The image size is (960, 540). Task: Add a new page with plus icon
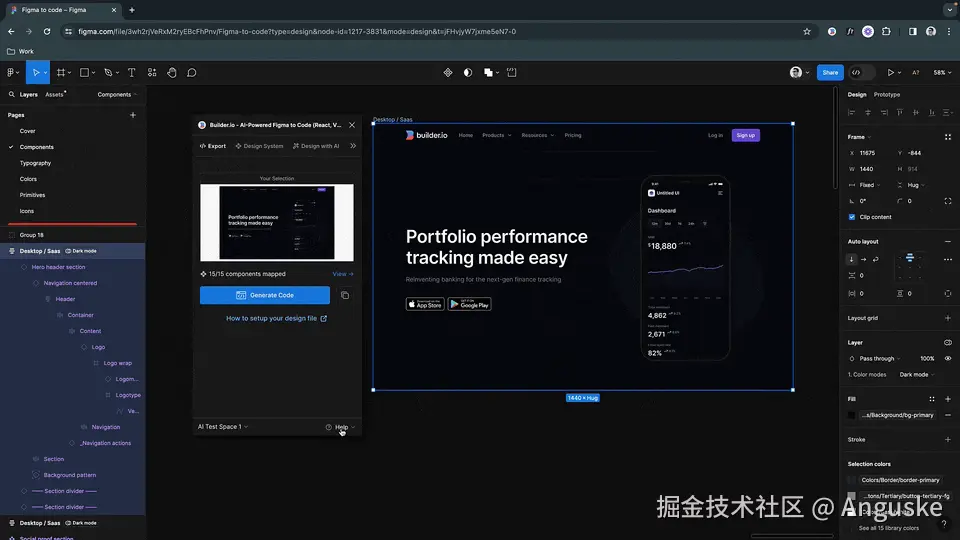coord(133,114)
